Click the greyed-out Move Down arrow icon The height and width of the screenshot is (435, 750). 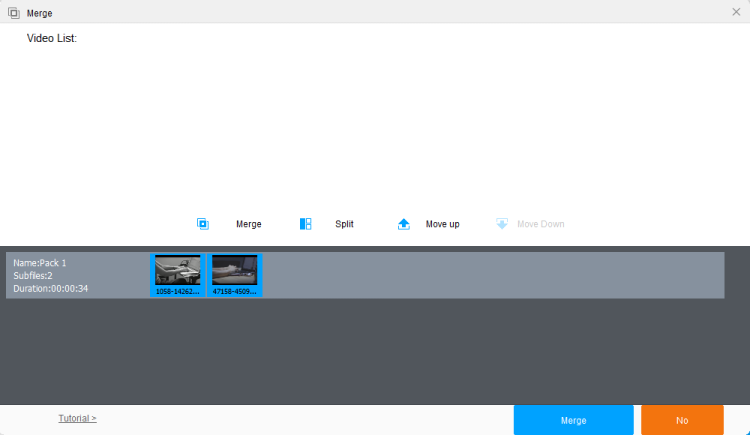[502, 224]
